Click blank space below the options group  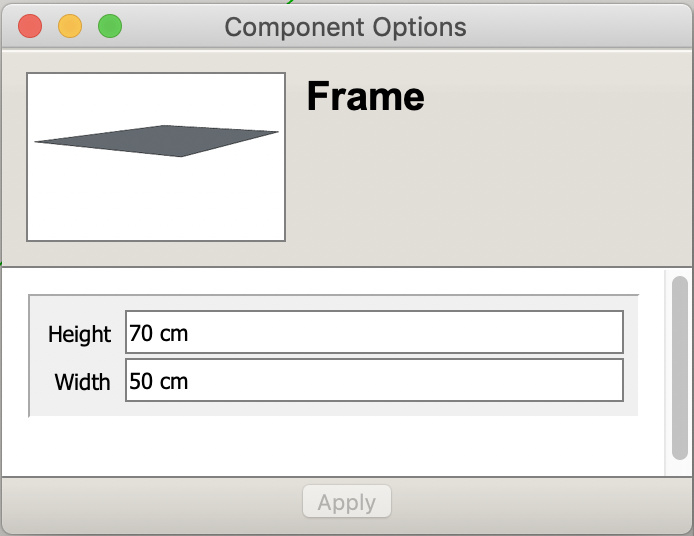pyautogui.click(x=333, y=446)
